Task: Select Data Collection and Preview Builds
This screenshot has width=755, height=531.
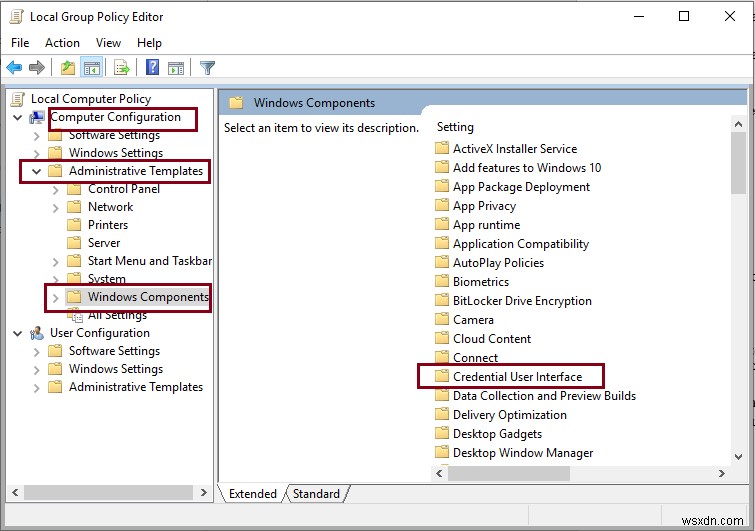Action: point(544,395)
